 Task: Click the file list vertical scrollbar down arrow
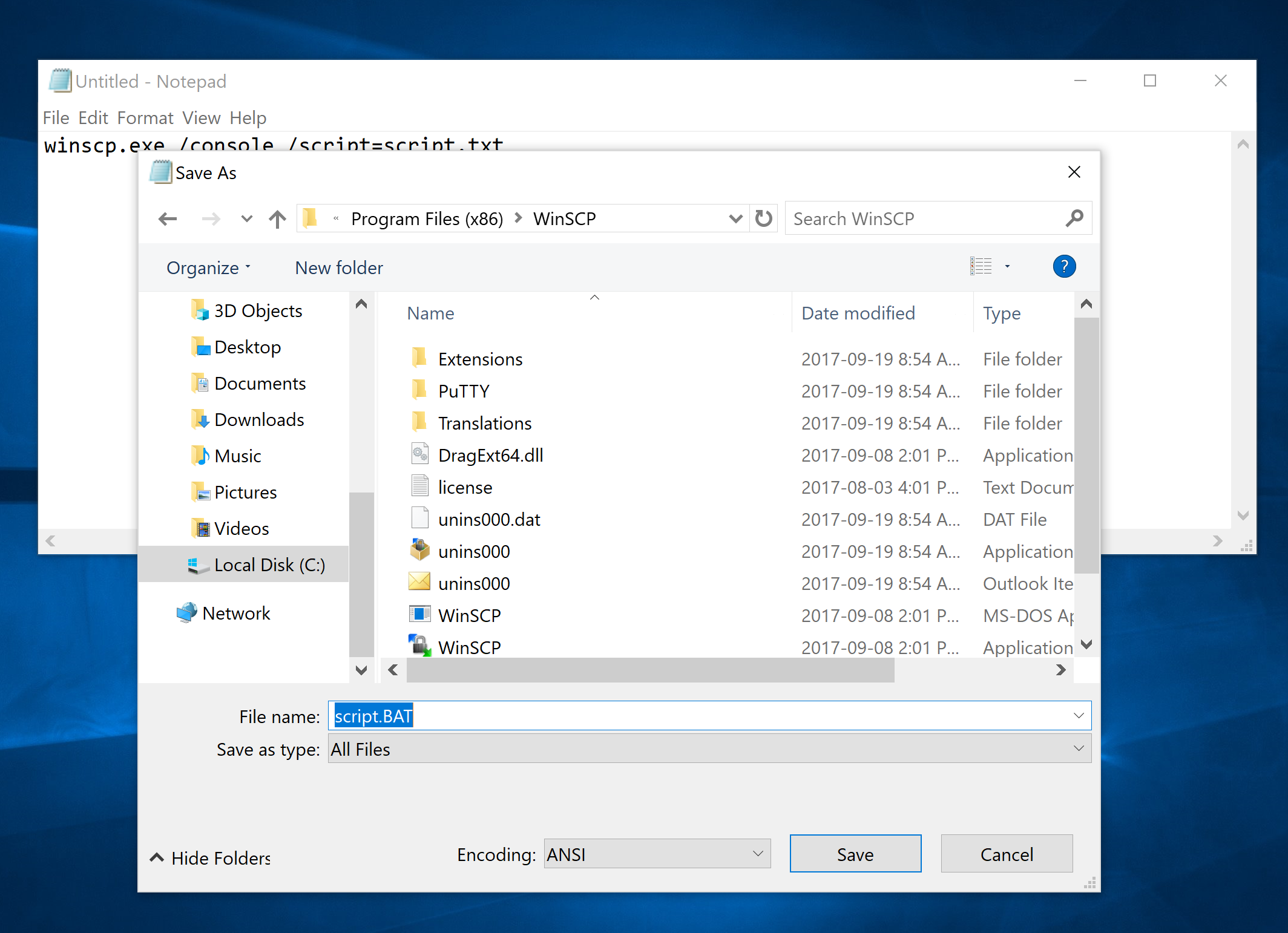pyautogui.click(x=1086, y=644)
